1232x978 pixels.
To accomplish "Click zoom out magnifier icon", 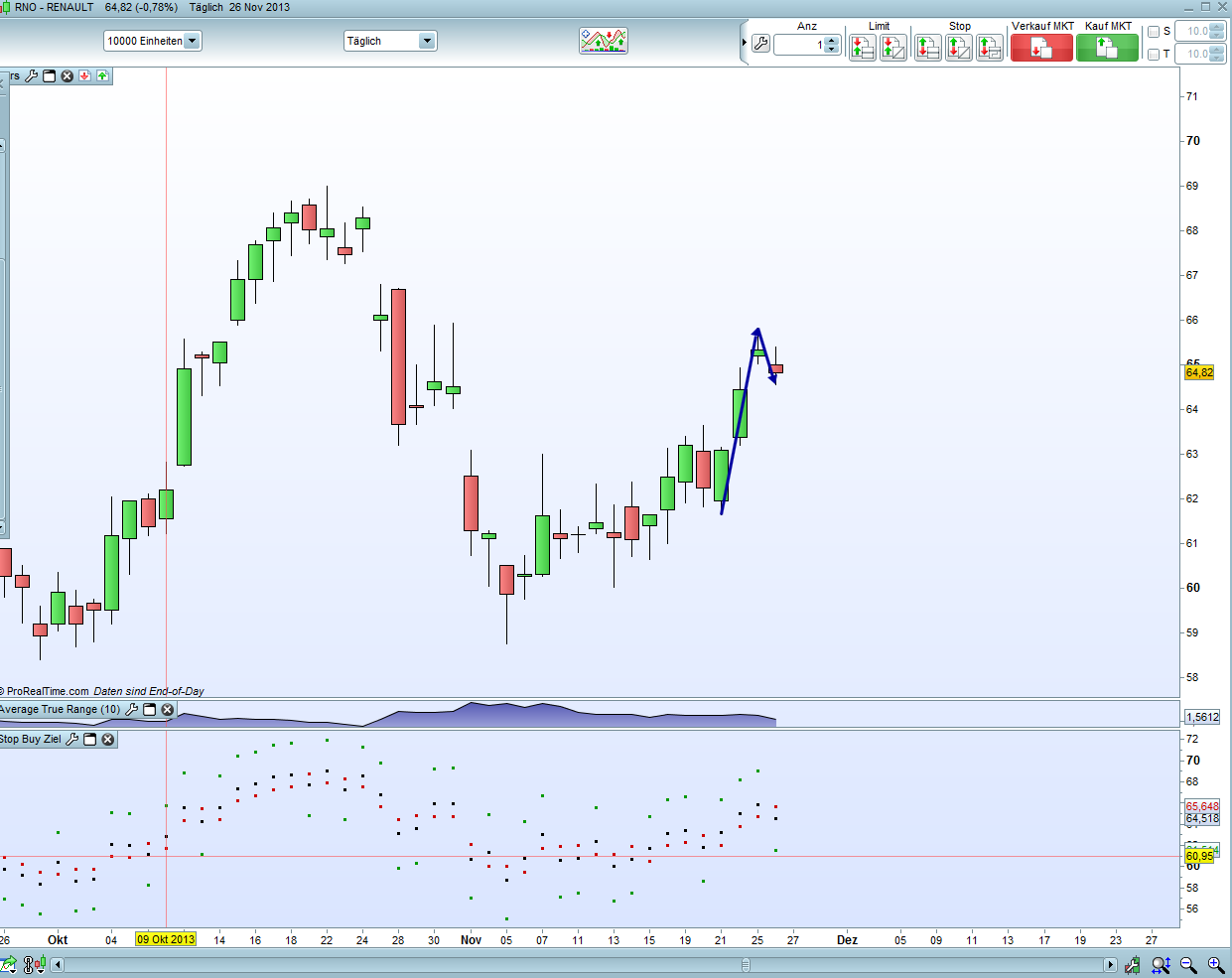I will coord(1188,964).
